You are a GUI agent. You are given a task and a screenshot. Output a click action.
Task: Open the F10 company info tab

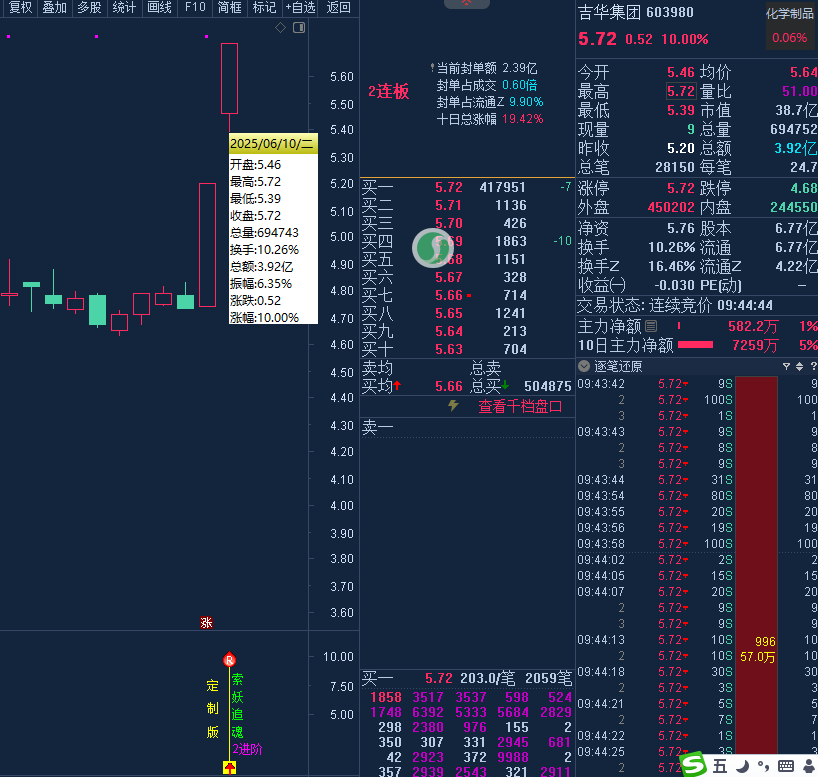(x=195, y=8)
